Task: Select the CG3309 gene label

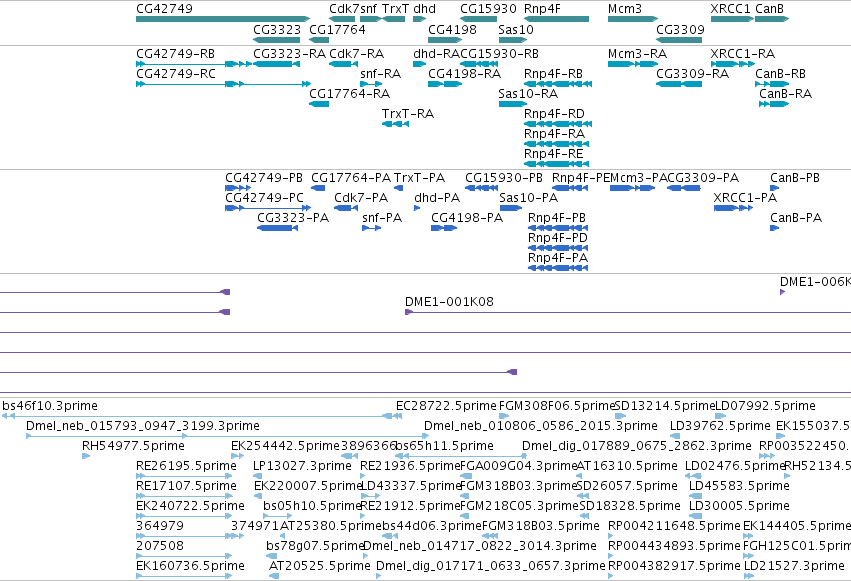Action: (681, 30)
